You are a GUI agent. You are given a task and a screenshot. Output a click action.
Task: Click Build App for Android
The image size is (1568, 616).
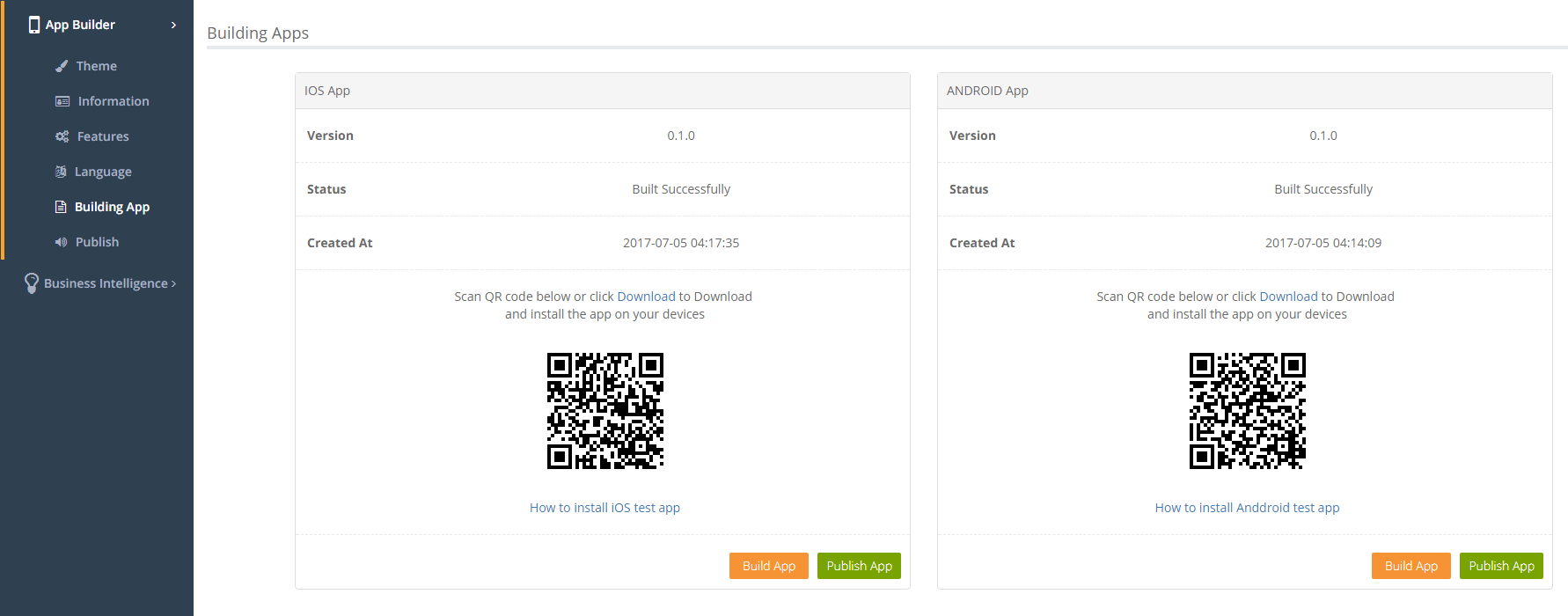pyautogui.click(x=1411, y=566)
